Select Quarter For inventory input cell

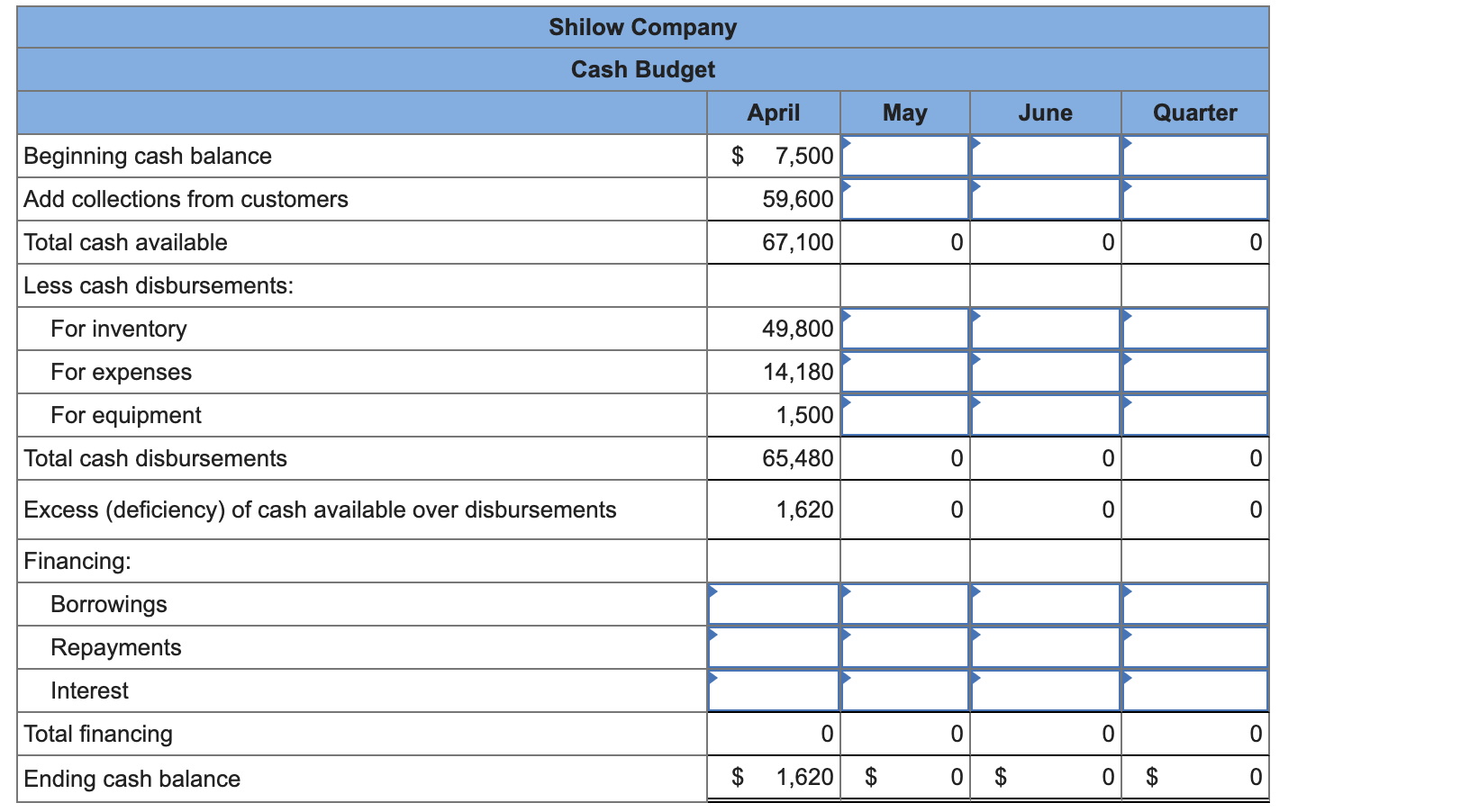pyautogui.click(x=1195, y=329)
